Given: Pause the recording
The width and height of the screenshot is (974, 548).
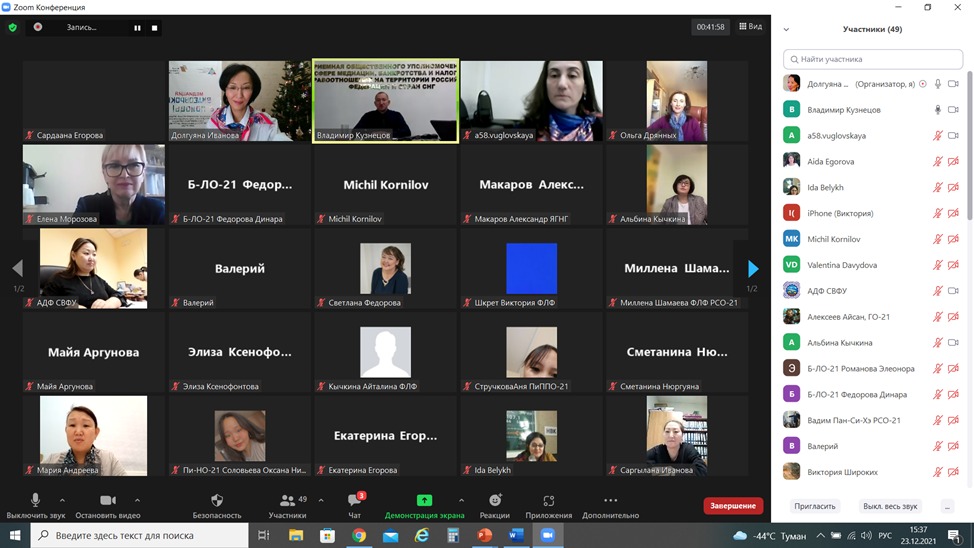Looking at the screenshot, I should (x=137, y=27).
